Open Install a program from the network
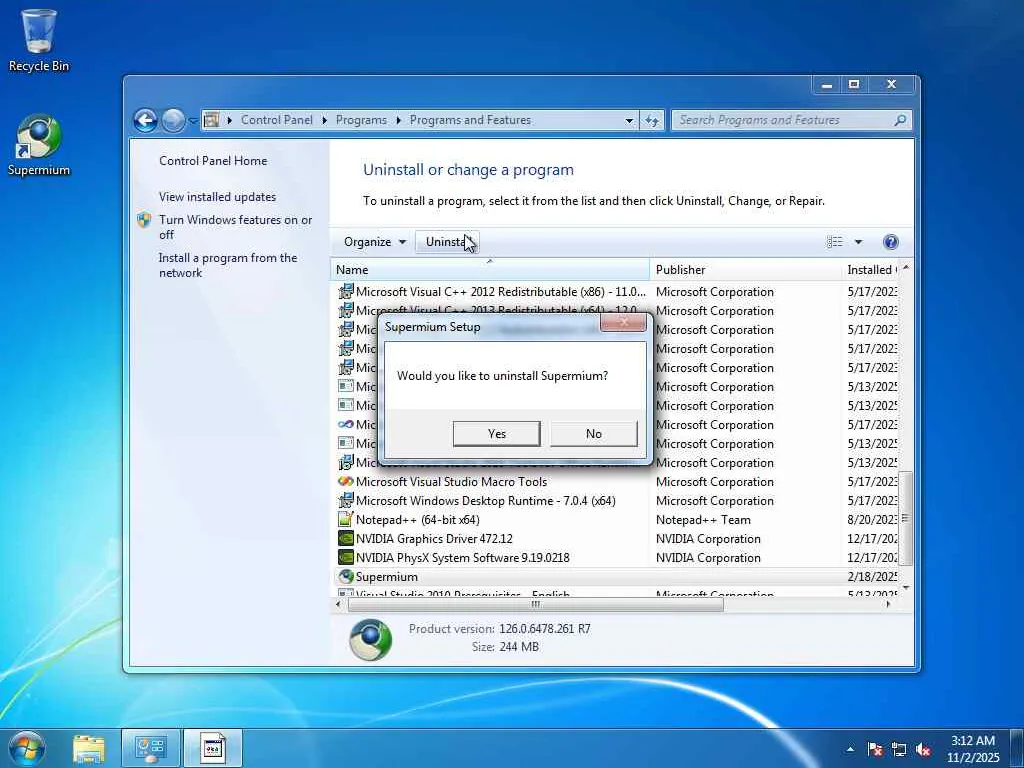 (x=228, y=265)
